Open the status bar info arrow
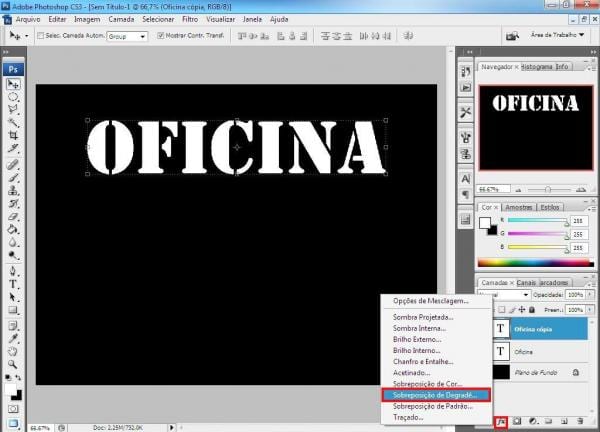Image resolution: width=600 pixels, height=432 pixels. pyautogui.click(x=171, y=427)
